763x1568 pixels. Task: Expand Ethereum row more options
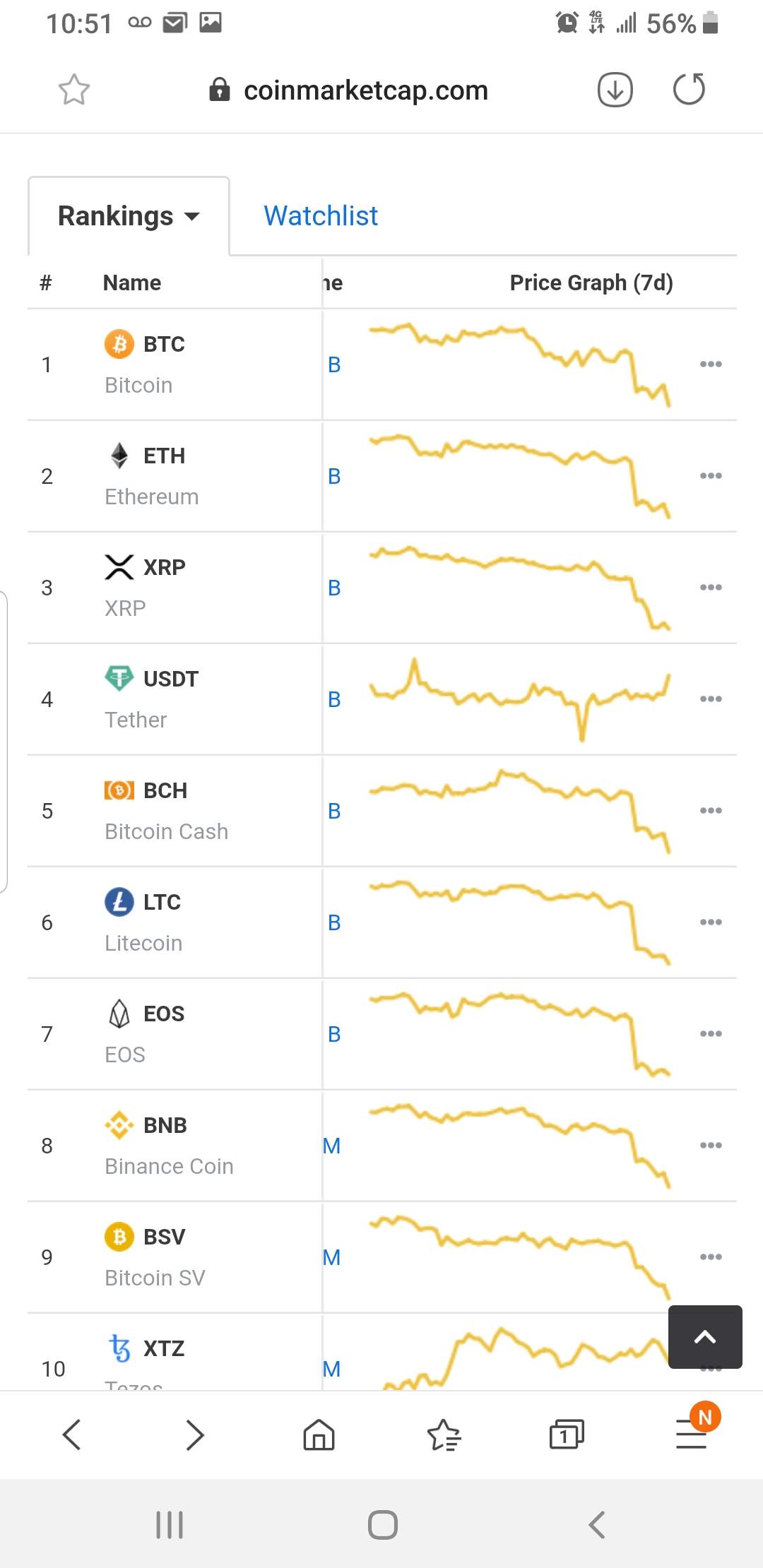click(710, 476)
